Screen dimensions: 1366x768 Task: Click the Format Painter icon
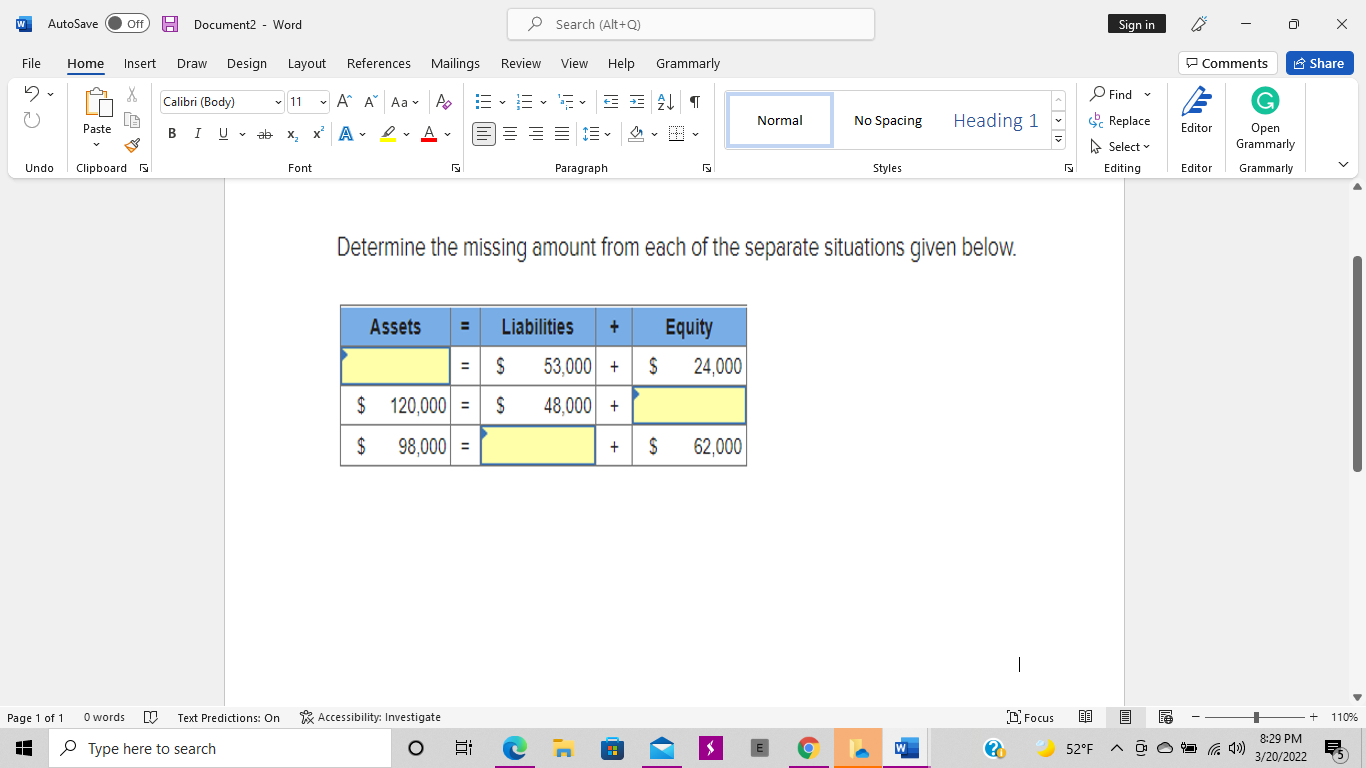[132, 145]
